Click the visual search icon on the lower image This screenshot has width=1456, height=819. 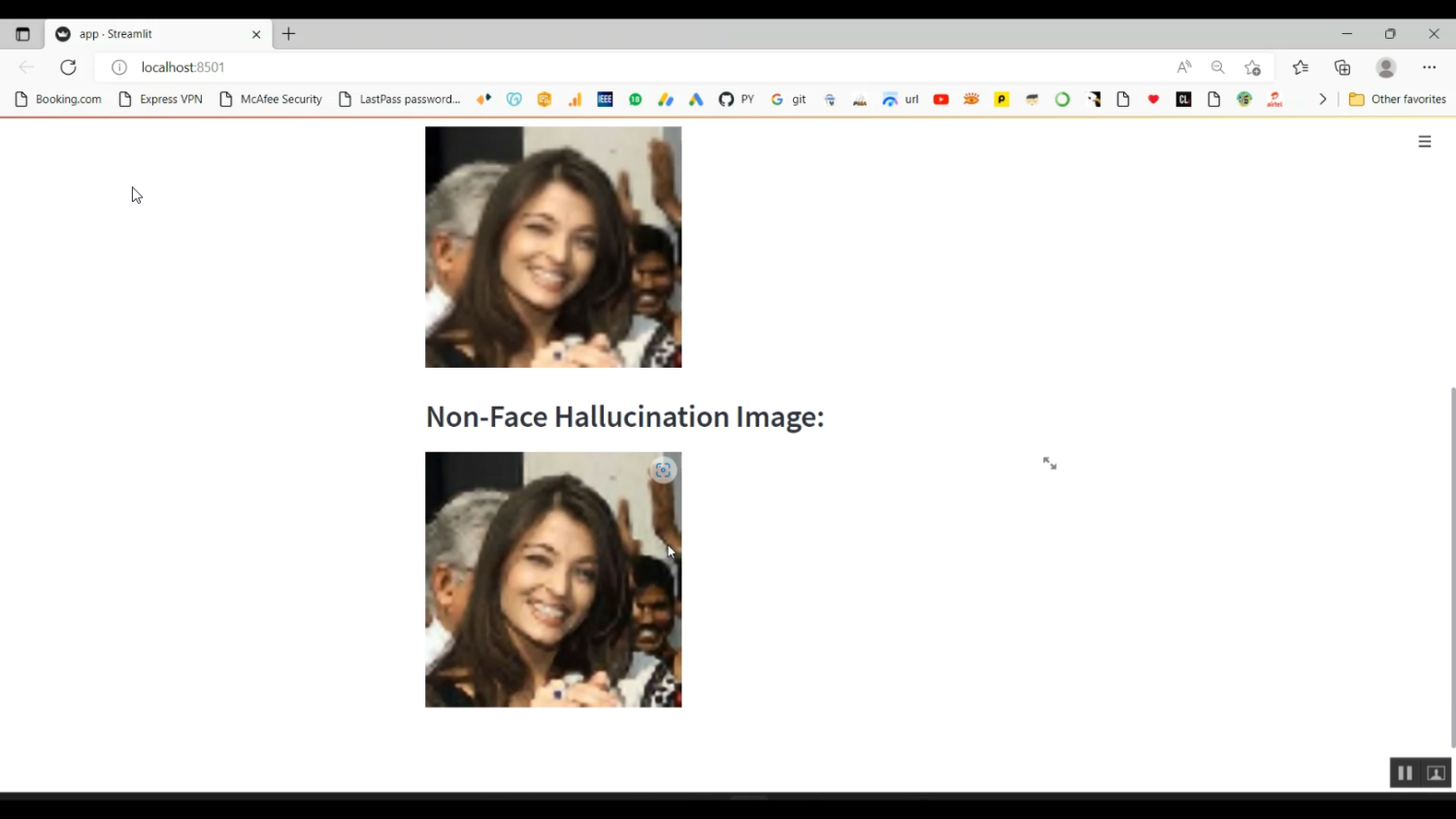tap(663, 471)
